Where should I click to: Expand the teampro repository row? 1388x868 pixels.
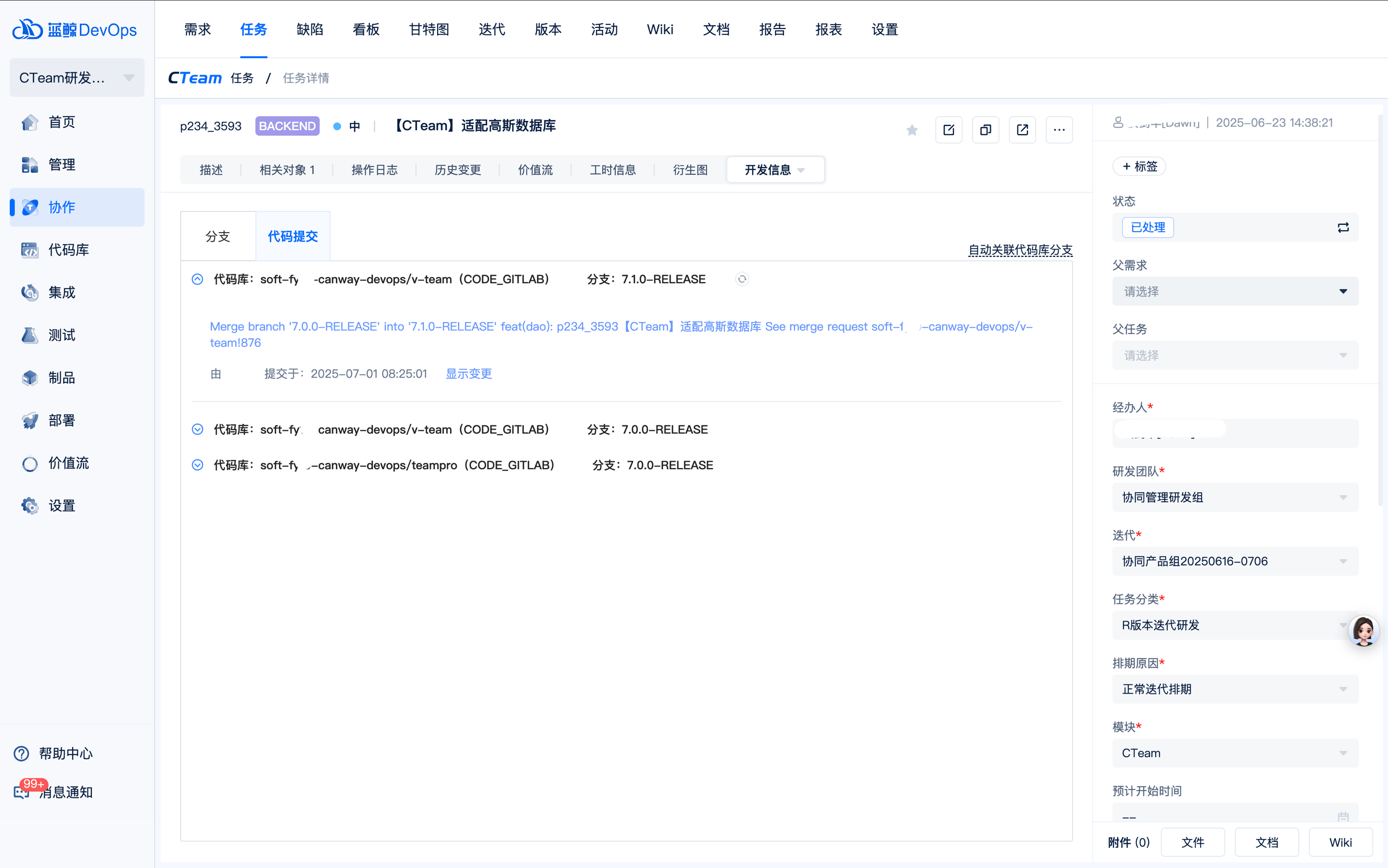point(197,465)
